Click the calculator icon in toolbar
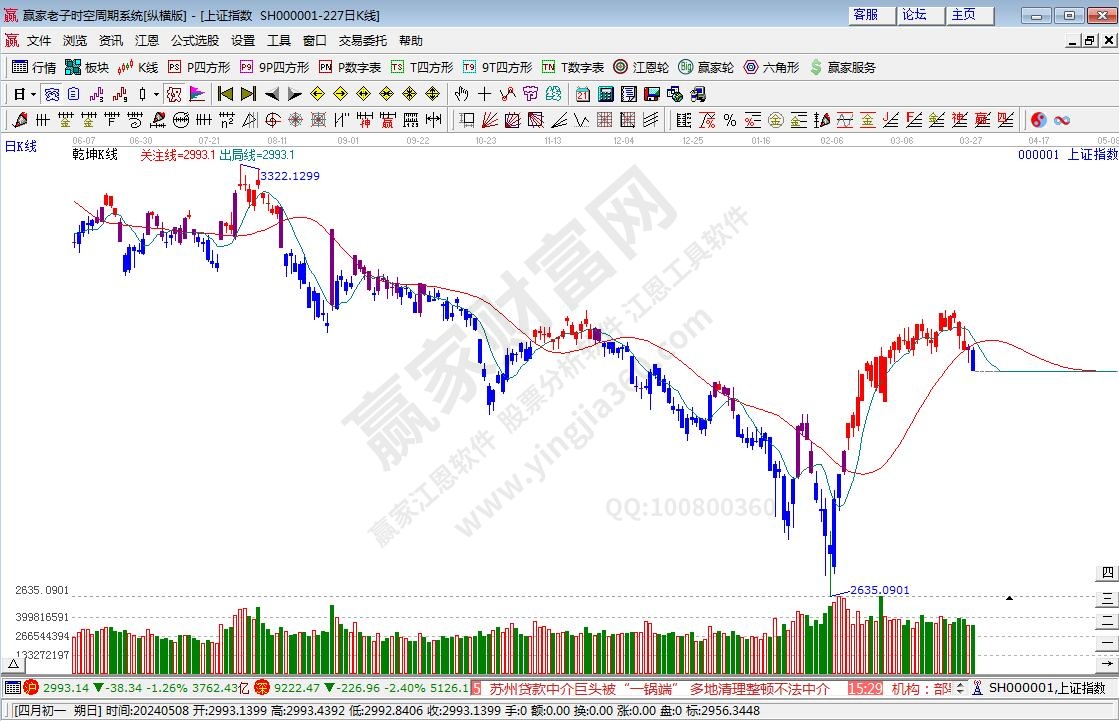 point(605,94)
